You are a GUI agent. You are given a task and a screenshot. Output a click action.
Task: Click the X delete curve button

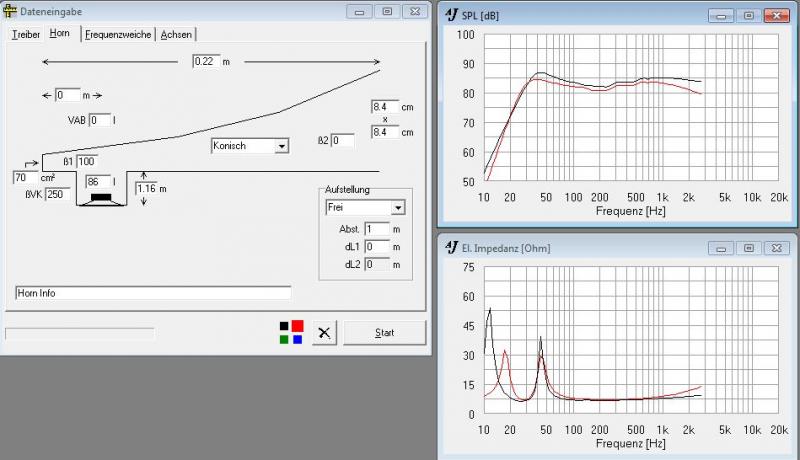pyautogui.click(x=324, y=333)
